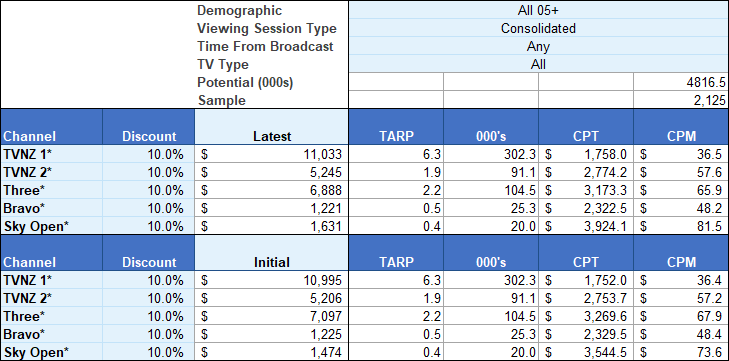Select the CPT value 3,173.3

click(586, 190)
